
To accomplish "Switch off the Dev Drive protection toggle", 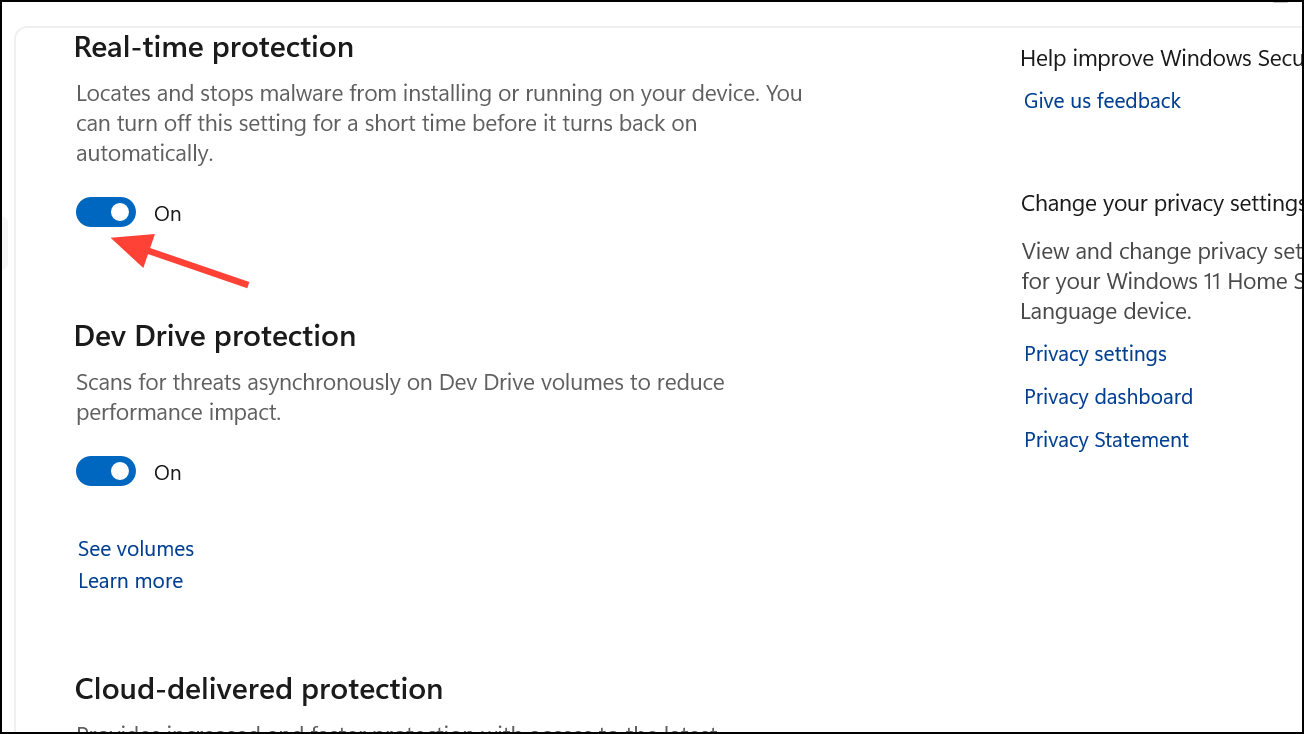I will tap(105, 471).
